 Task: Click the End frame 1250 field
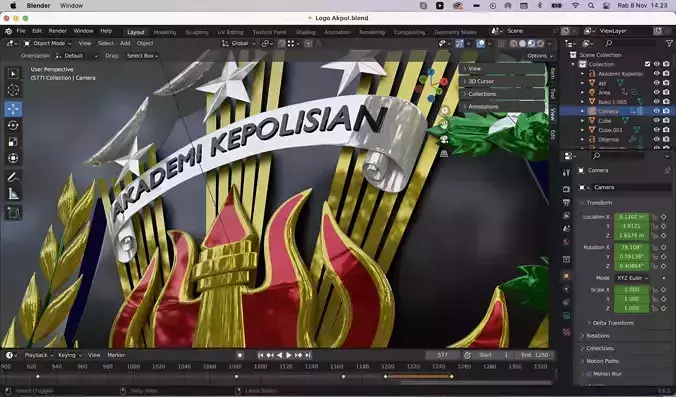coord(535,355)
